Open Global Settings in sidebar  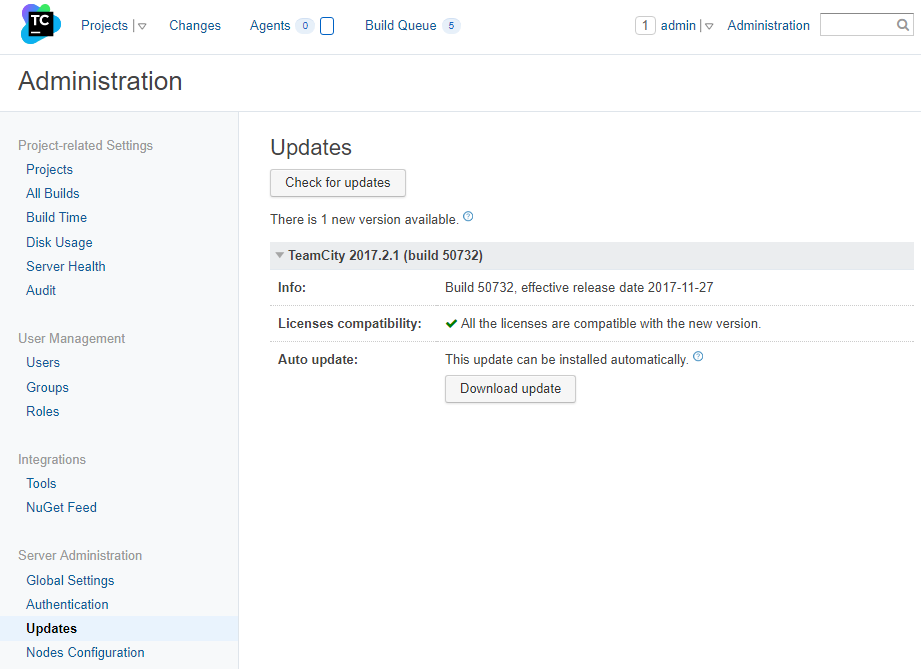tap(70, 580)
